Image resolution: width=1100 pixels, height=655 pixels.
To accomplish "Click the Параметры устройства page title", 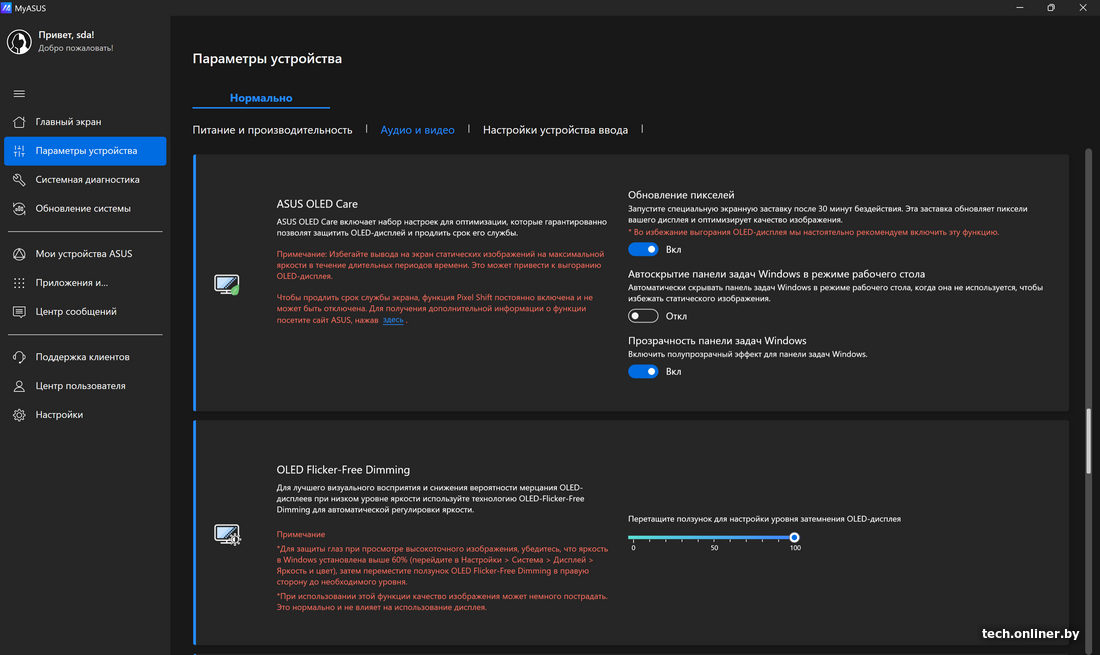I will [x=267, y=59].
